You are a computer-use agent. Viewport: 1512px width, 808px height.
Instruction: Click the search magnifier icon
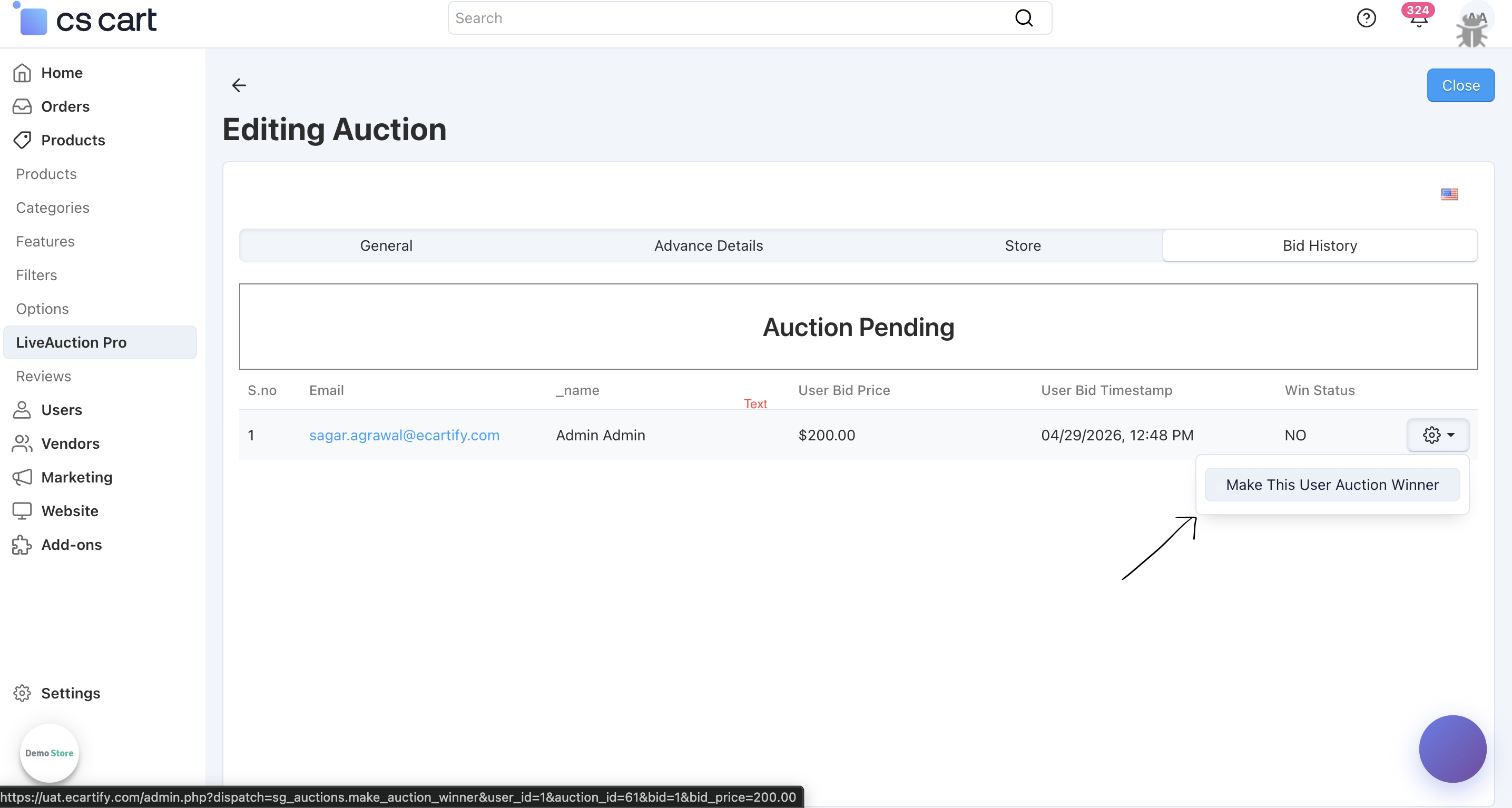pos(1024,18)
